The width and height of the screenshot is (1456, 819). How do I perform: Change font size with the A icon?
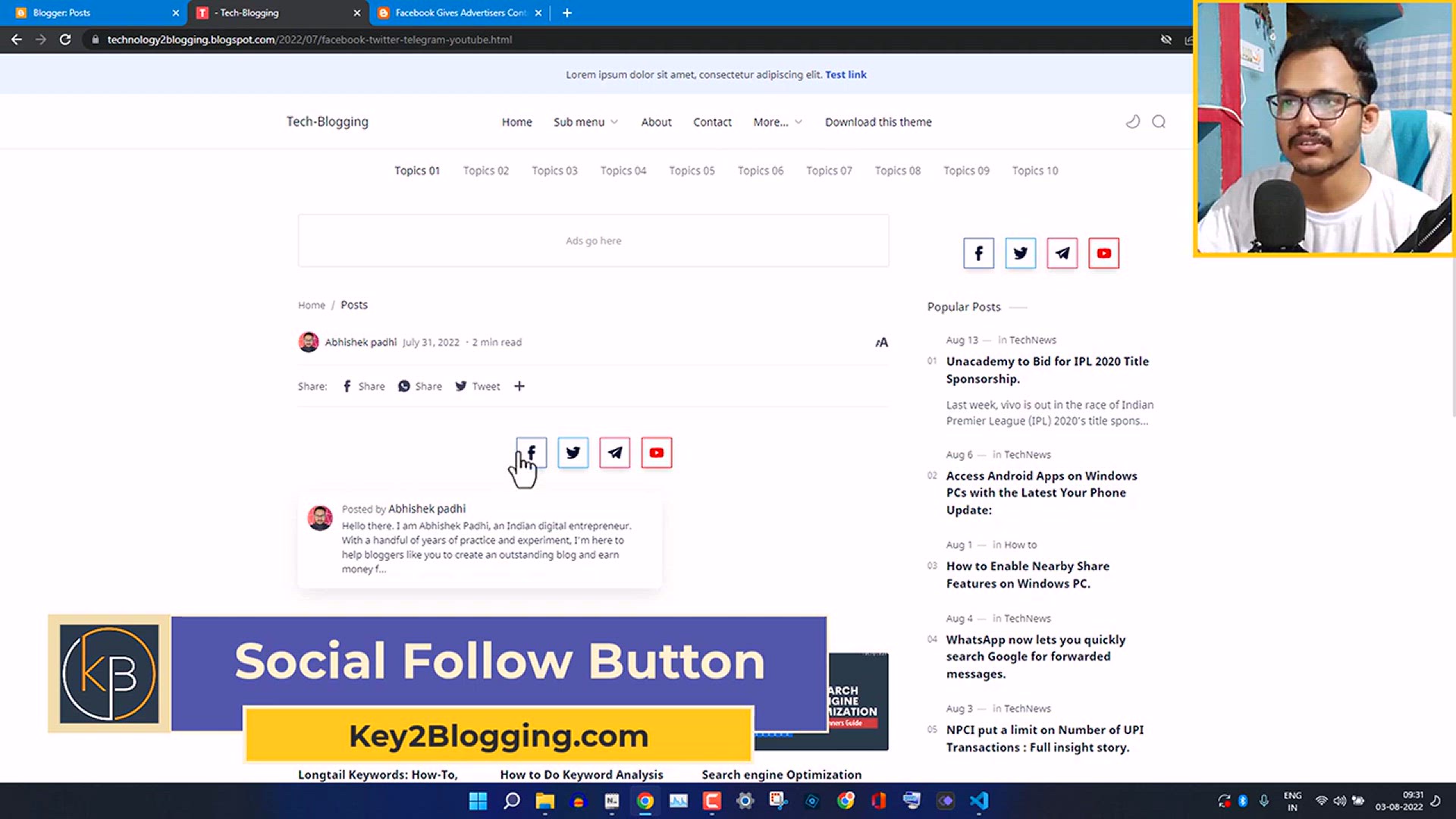[x=881, y=343]
